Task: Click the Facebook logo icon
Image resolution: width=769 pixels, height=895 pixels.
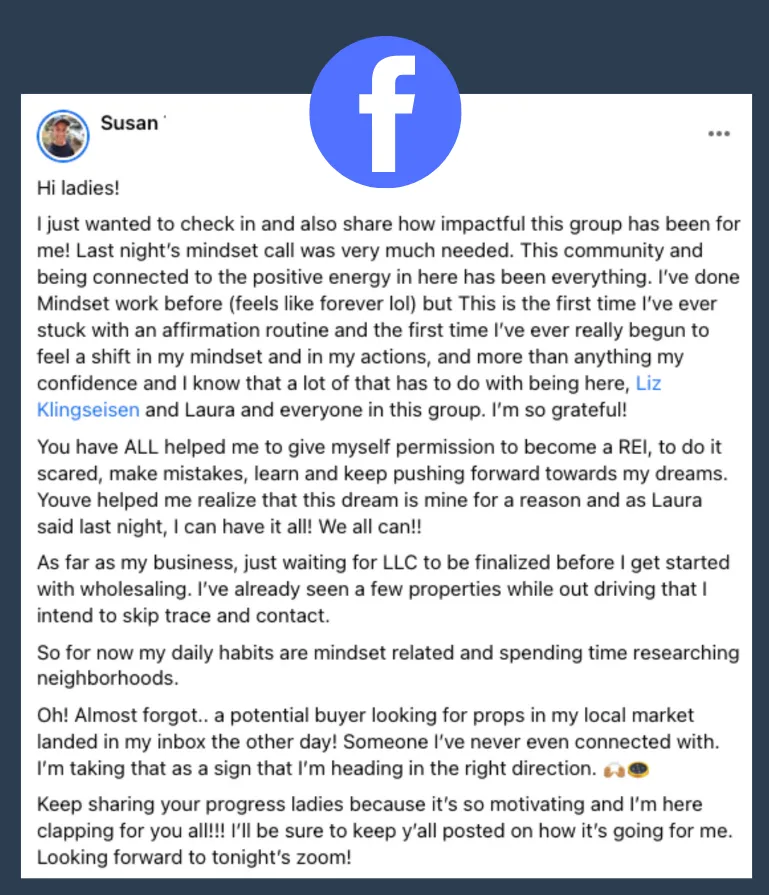Action: (385, 112)
